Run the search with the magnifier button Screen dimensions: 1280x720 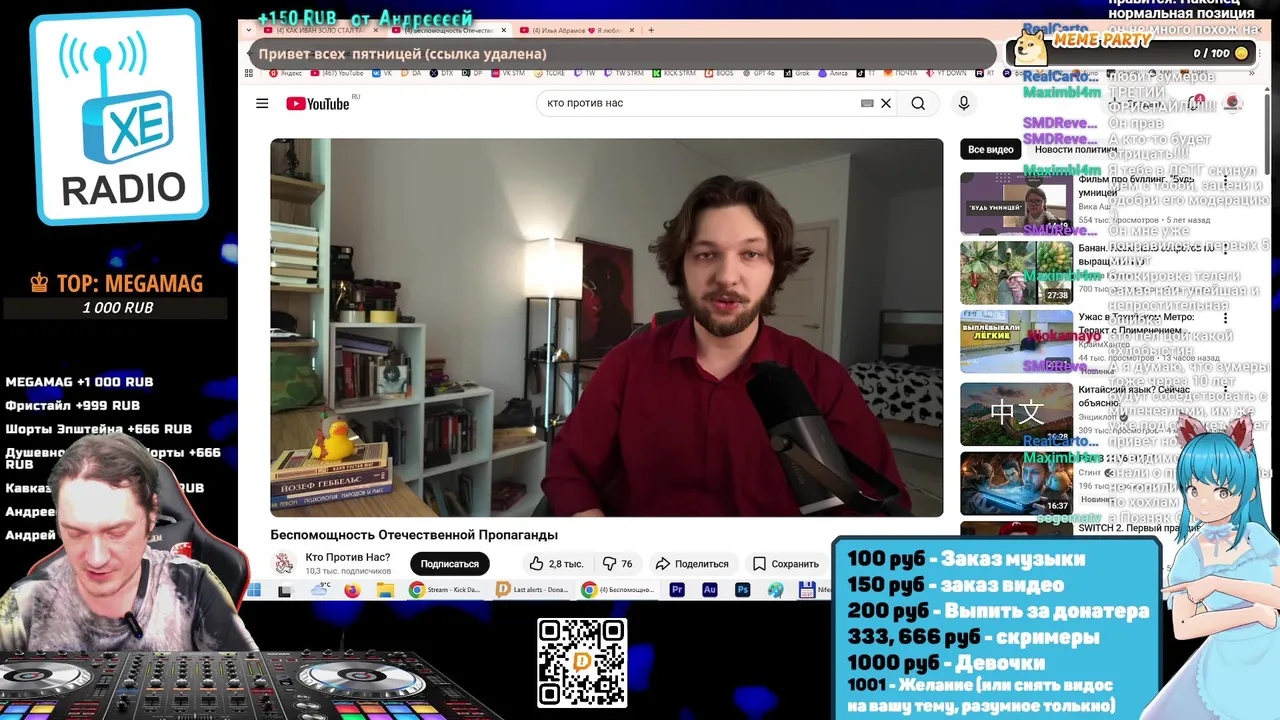pos(918,103)
